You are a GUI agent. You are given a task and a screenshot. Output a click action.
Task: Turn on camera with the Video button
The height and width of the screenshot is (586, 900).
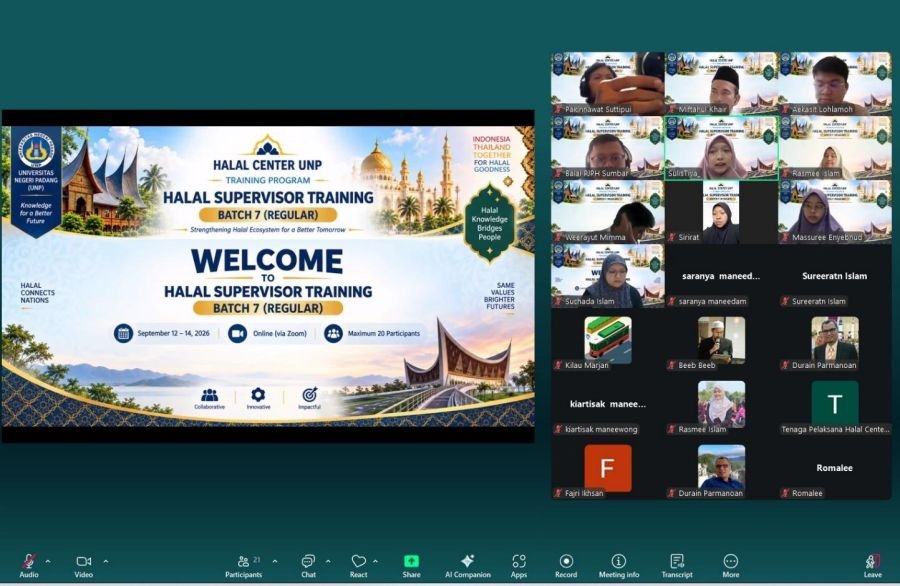point(84,565)
